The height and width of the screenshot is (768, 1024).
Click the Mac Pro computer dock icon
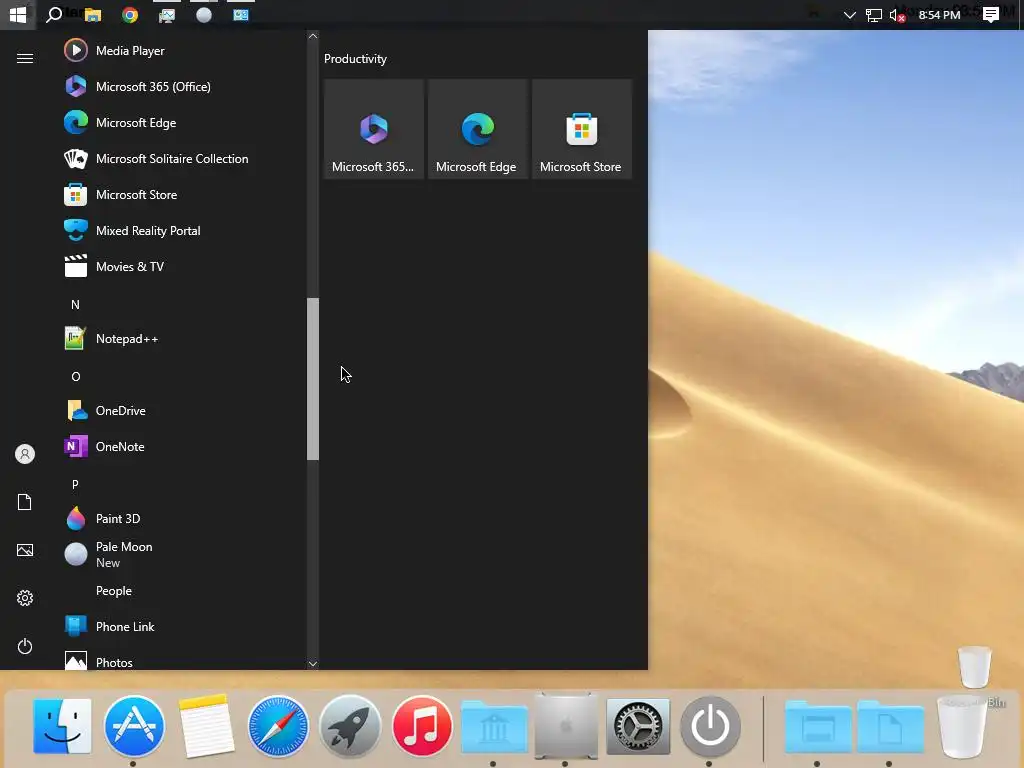click(x=566, y=725)
